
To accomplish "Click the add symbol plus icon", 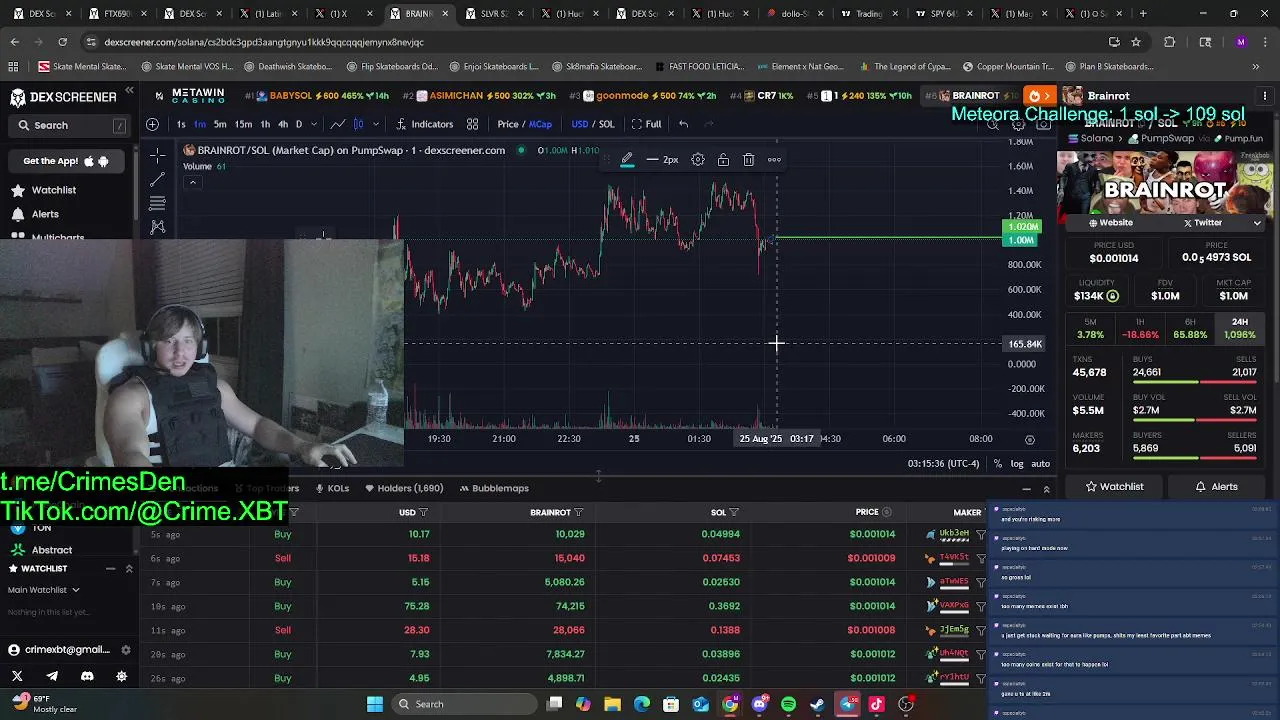I will point(152,124).
